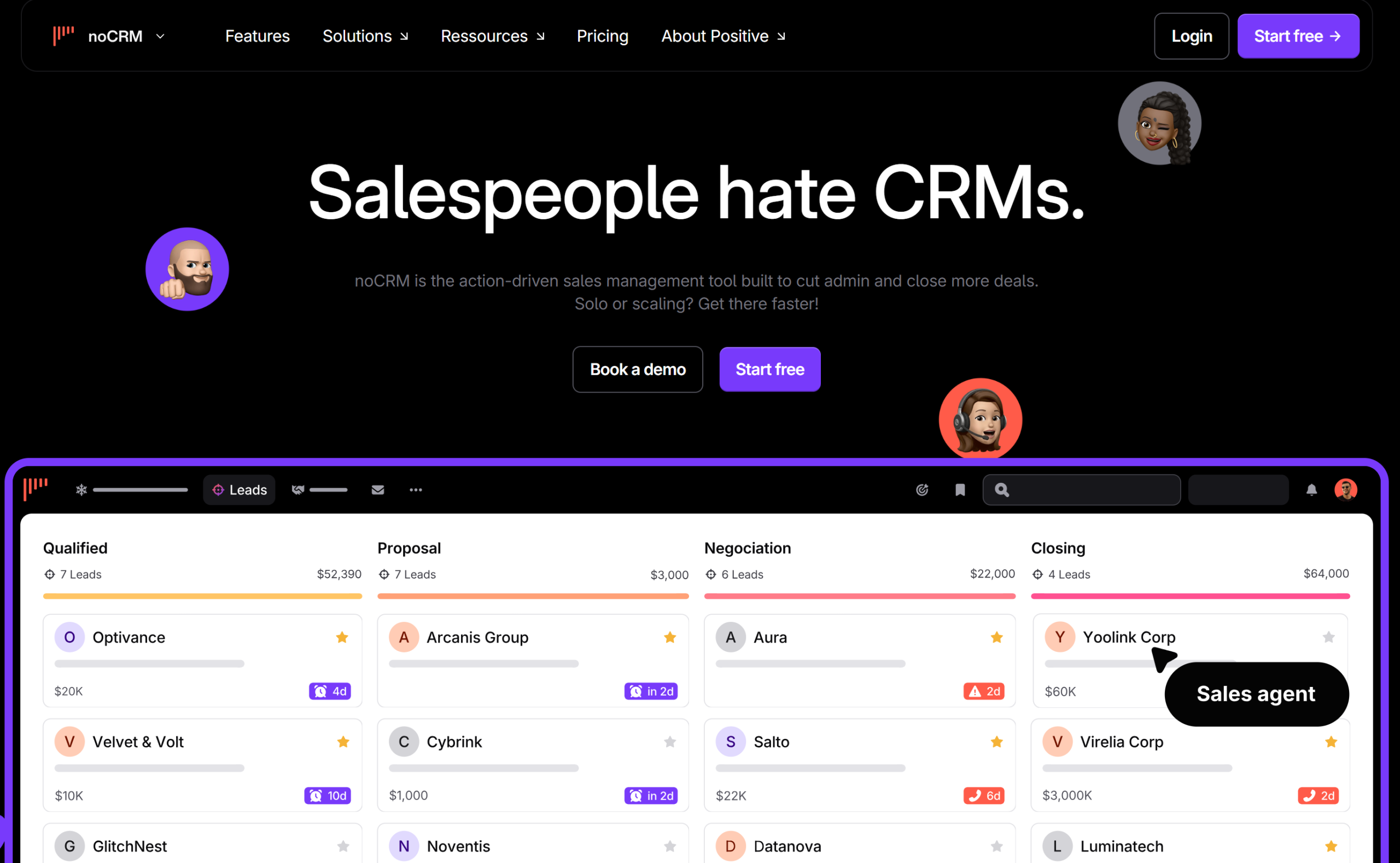Click the $22K amount on the Salto card
This screenshot has width=1400, height=863.
pyautogui.click(x=731, y=796)
